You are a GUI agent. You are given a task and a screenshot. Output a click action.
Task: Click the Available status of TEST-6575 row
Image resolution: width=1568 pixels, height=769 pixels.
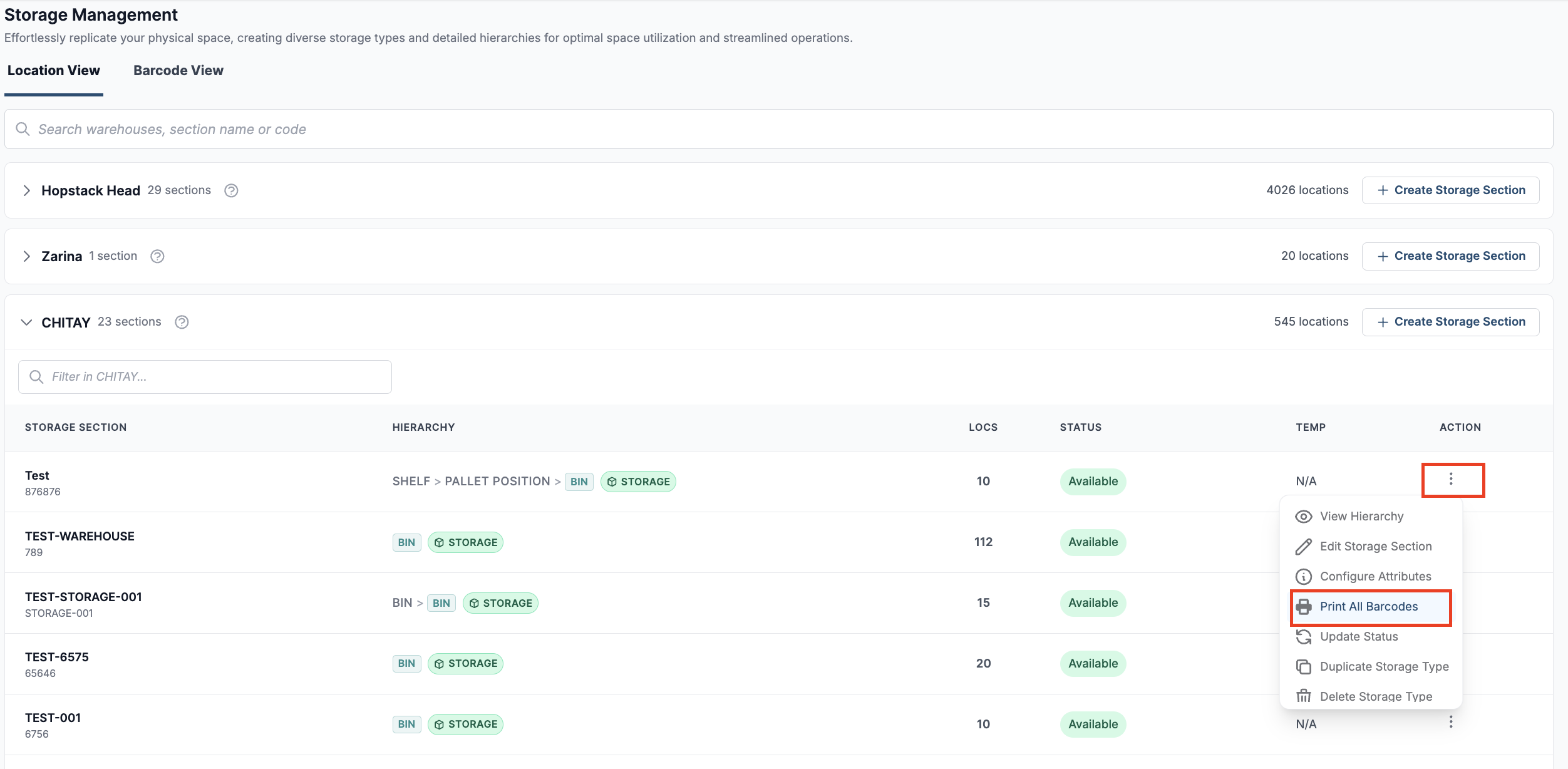point(1093,663)
